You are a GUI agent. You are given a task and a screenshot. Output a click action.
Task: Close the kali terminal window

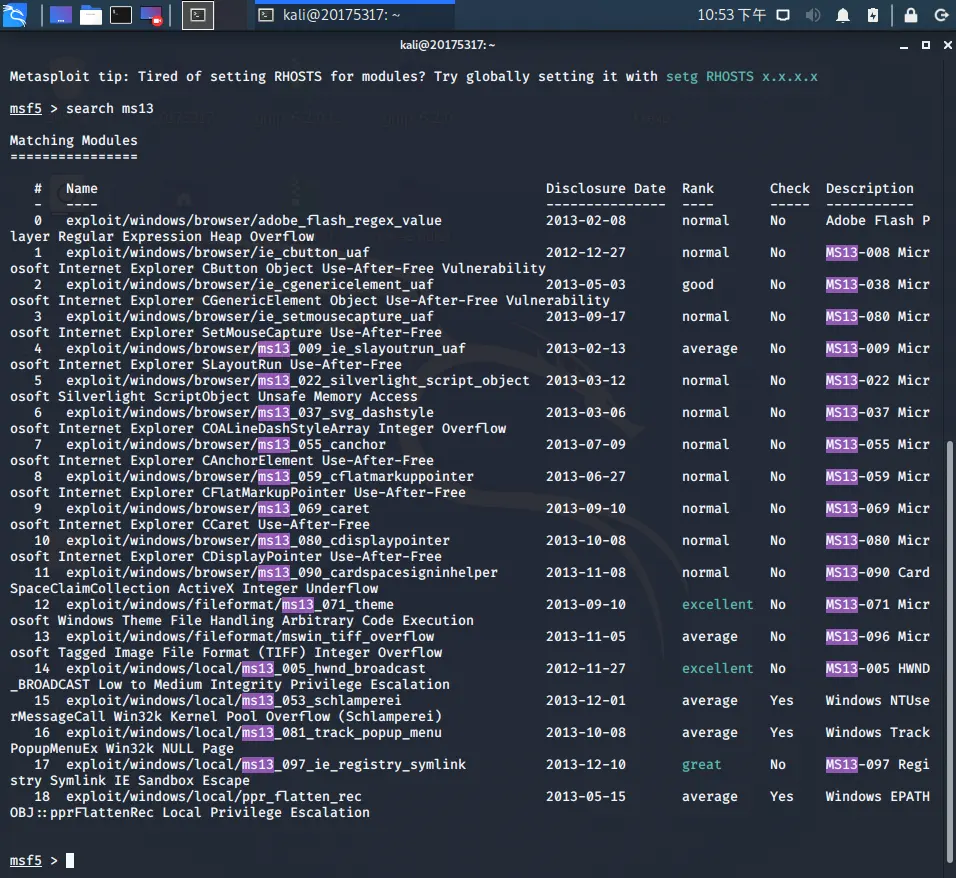[x=947, y=45]
